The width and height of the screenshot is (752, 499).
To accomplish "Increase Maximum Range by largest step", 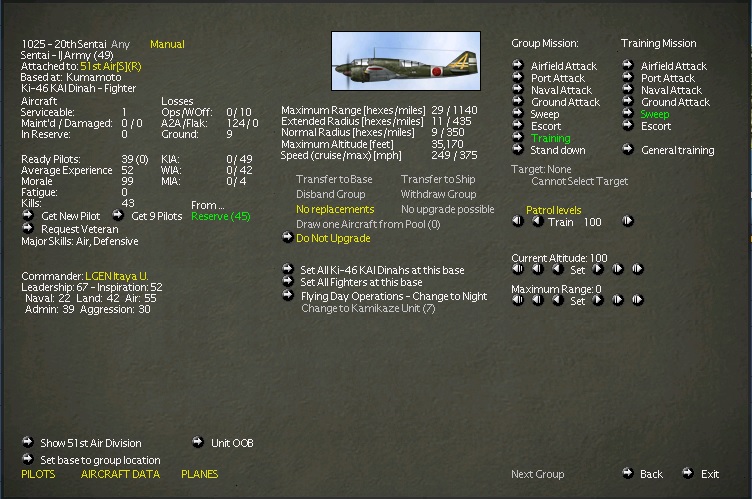I will (x=637, y=300).
